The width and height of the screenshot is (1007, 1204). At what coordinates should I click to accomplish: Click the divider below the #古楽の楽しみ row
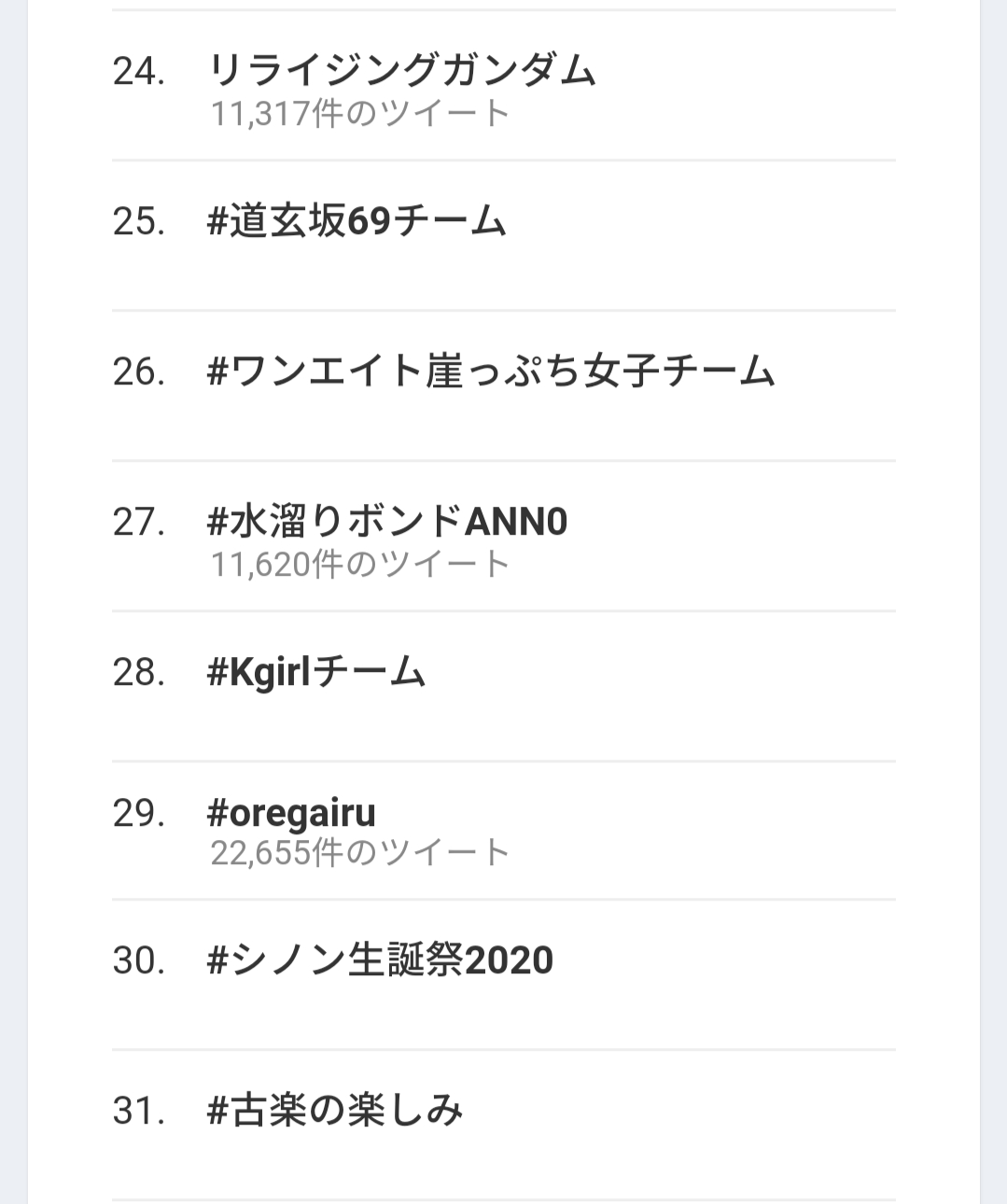pyautogui.click(x=504, y=1199)
